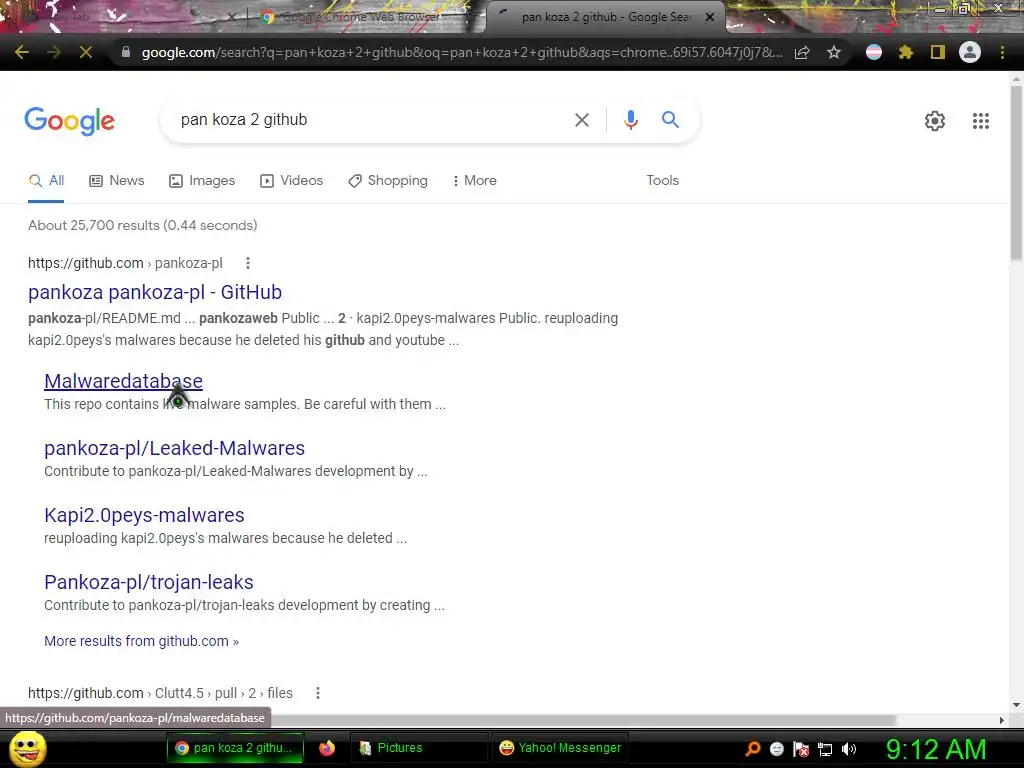
Task: Open the striped flag extension icon
Action: pyautogui.click(x=874, y=52)
